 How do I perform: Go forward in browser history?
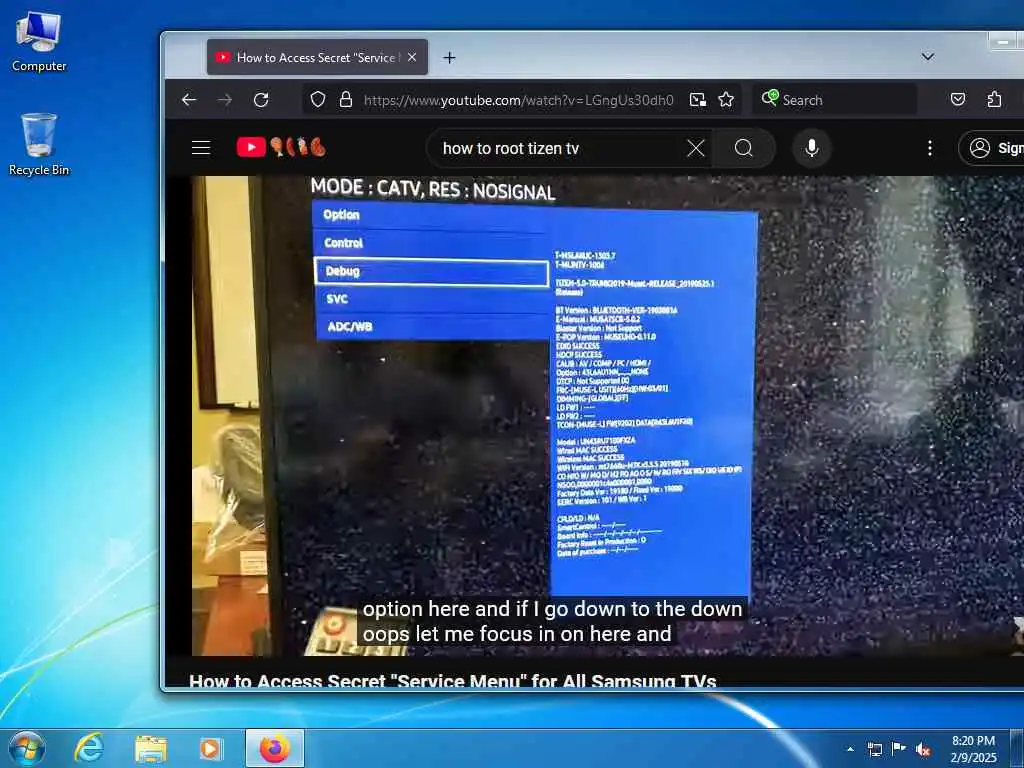pos(225,99)
